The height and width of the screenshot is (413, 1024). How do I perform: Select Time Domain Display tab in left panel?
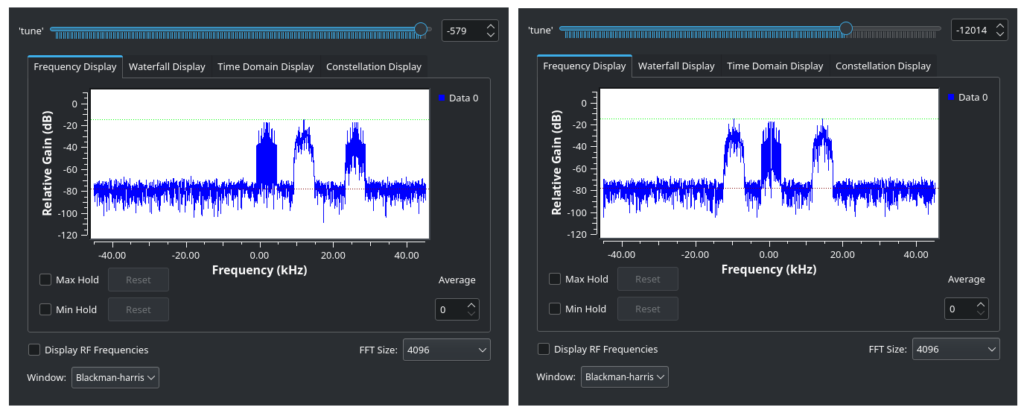tap(266, 67)
